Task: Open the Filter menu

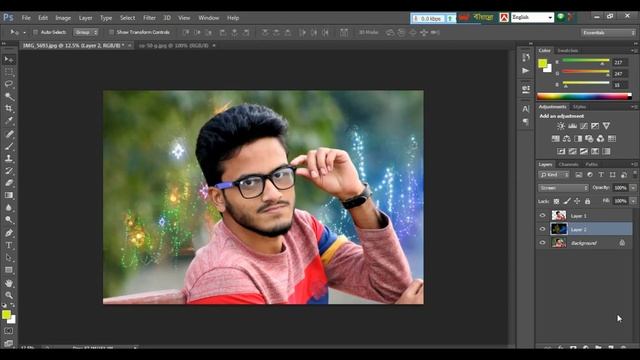Action: click(x=149, y=18)
